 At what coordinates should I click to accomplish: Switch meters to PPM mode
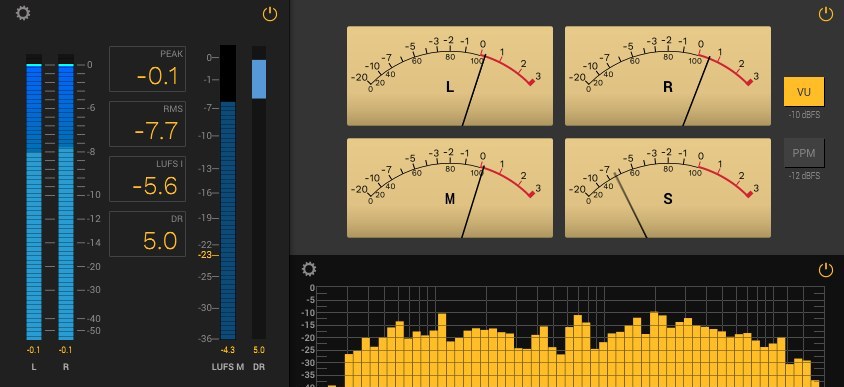(x=804, y=153)
